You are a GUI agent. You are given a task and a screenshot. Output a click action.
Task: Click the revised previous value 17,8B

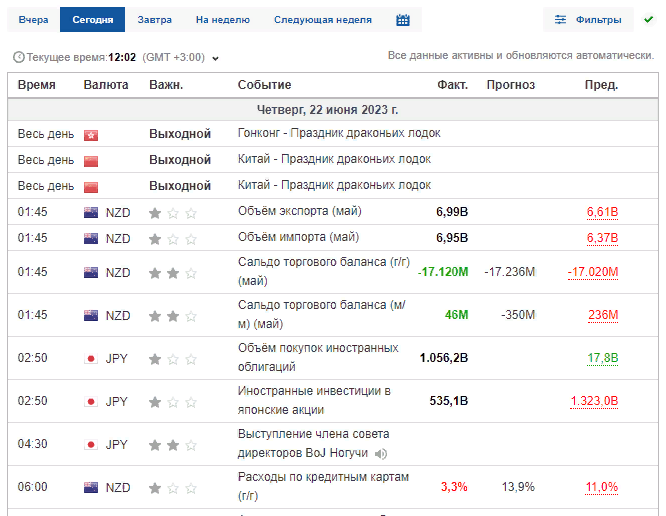click(602, 358)
